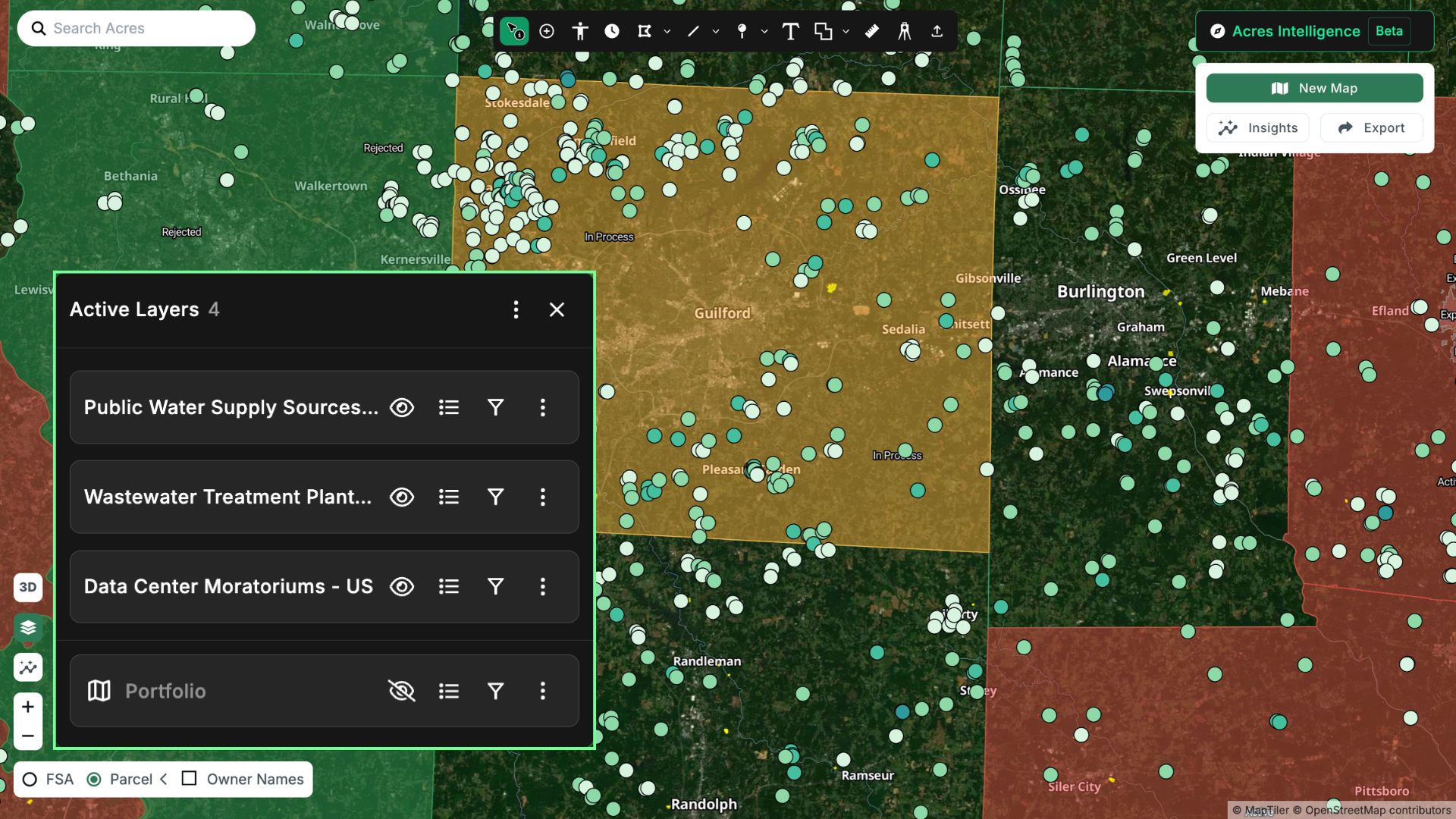Open Wastewater Treatment Plant more options
The width and height of the screenshot is (1456, 819).
pyautogui.click(x=543, y=497)
